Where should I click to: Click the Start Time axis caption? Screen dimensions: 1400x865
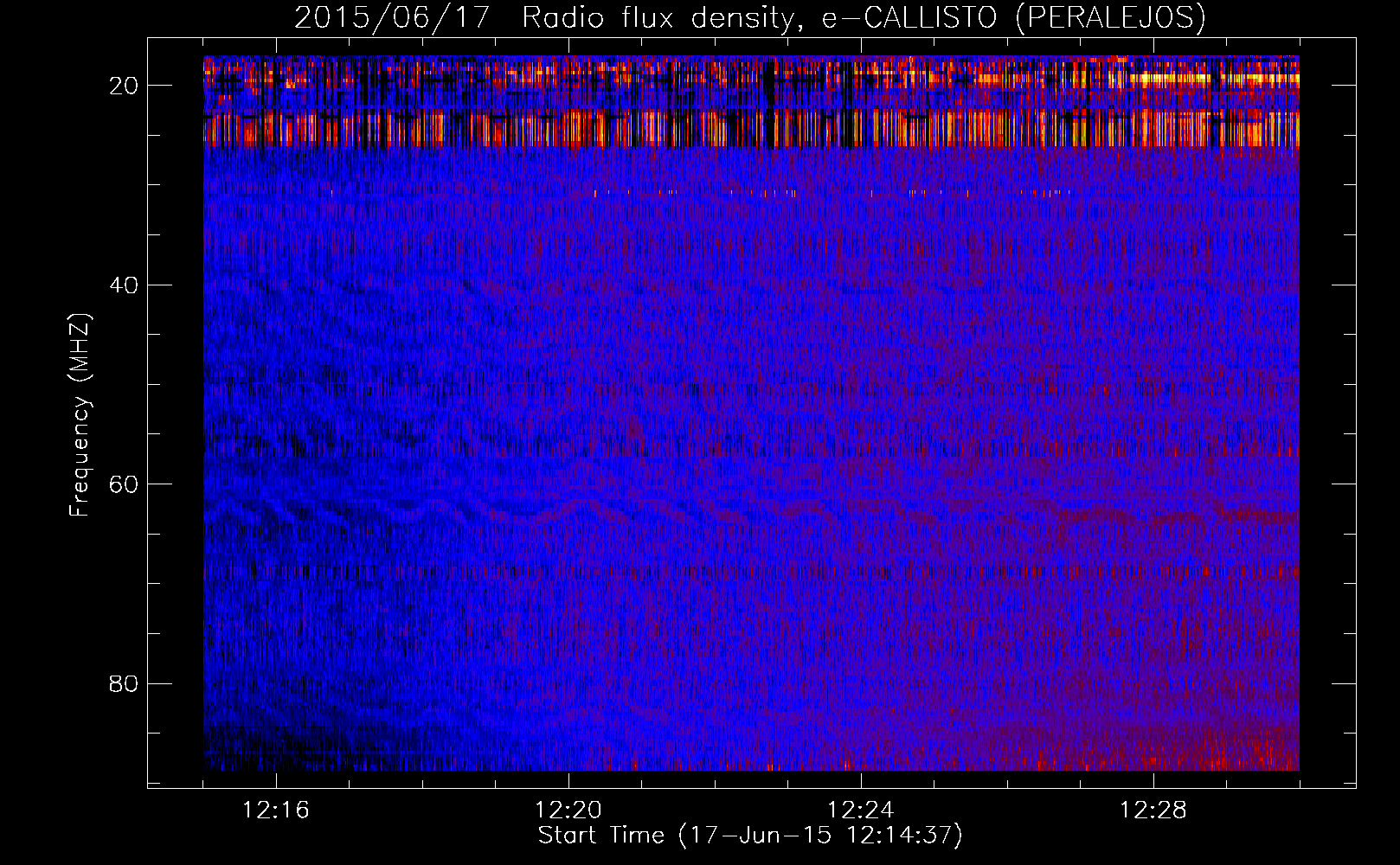[750, 836]
